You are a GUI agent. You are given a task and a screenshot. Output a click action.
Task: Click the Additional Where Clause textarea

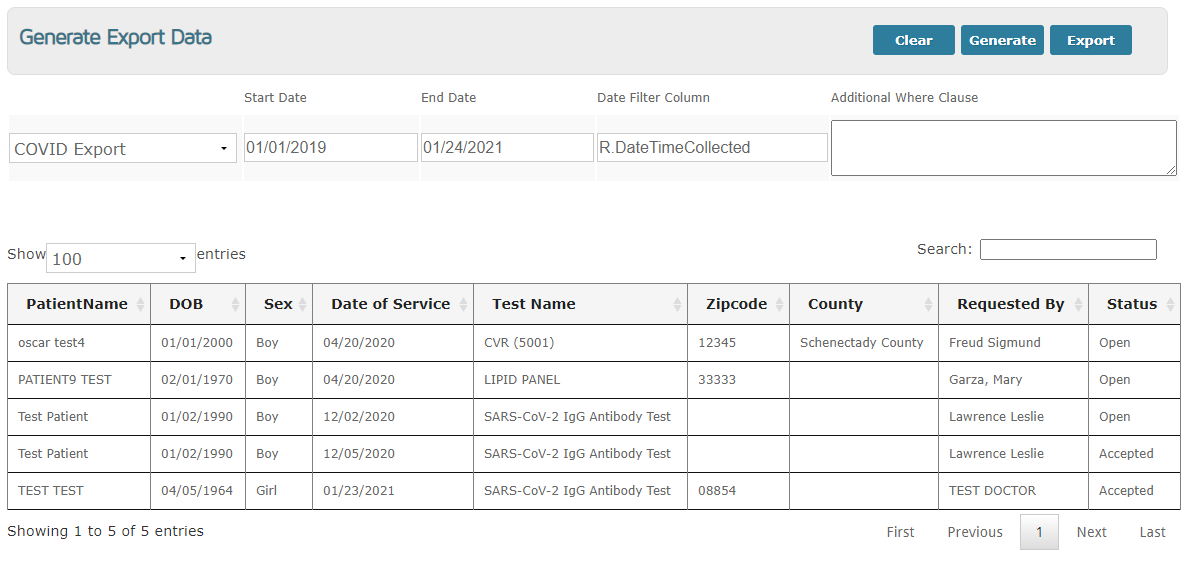[x=1004, y=148]
